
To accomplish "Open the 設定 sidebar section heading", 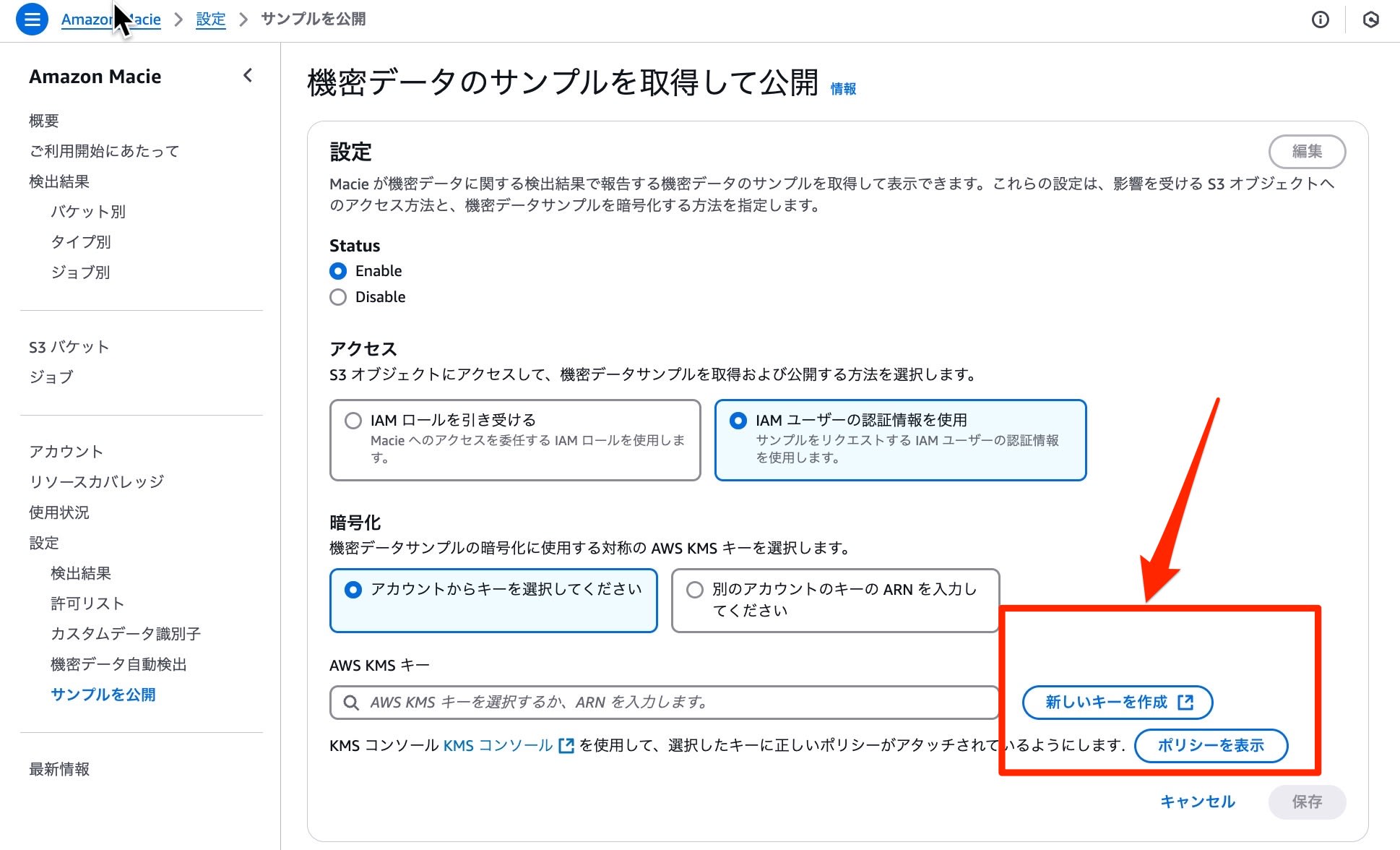I will coord(44,543).
